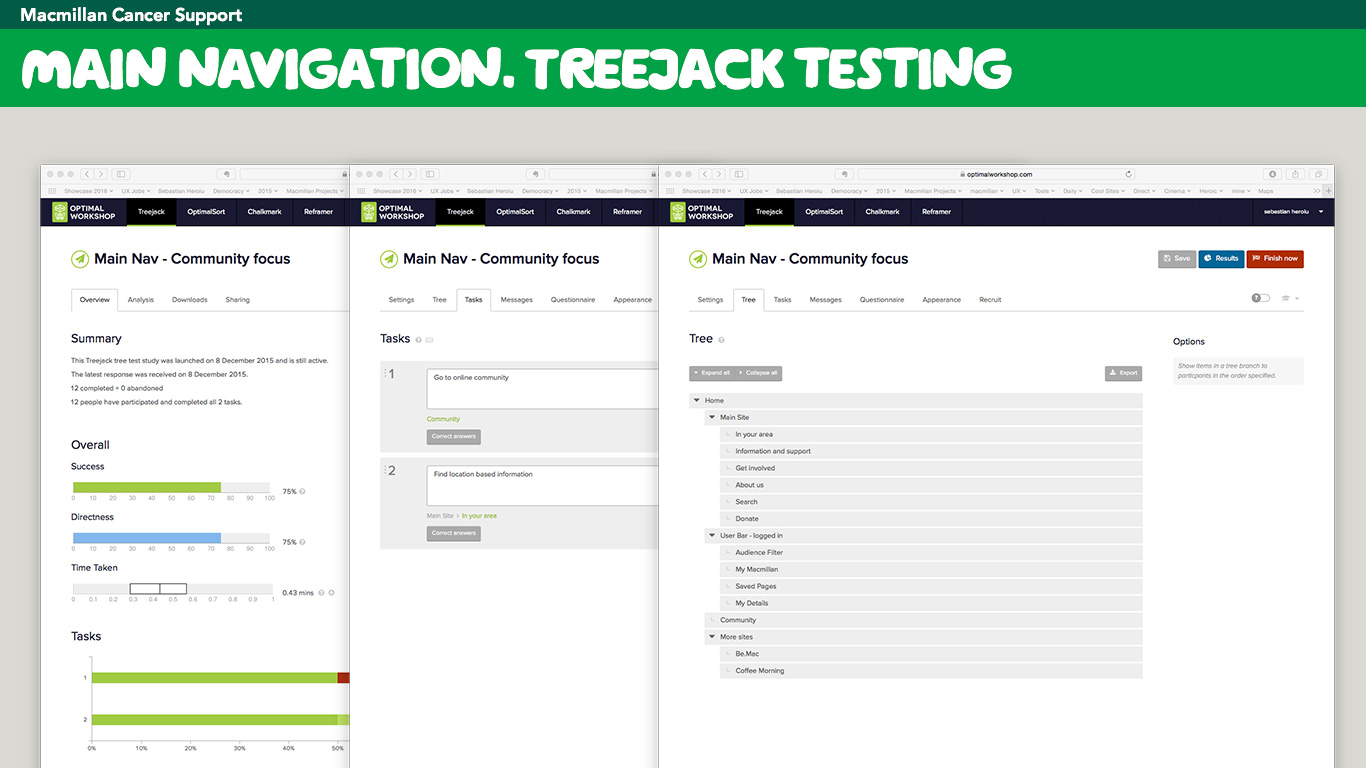Screen dimensions: 1366x768
Task: Open Cinema bookmarks folder dropdown
Action: tap(1177, 191)
